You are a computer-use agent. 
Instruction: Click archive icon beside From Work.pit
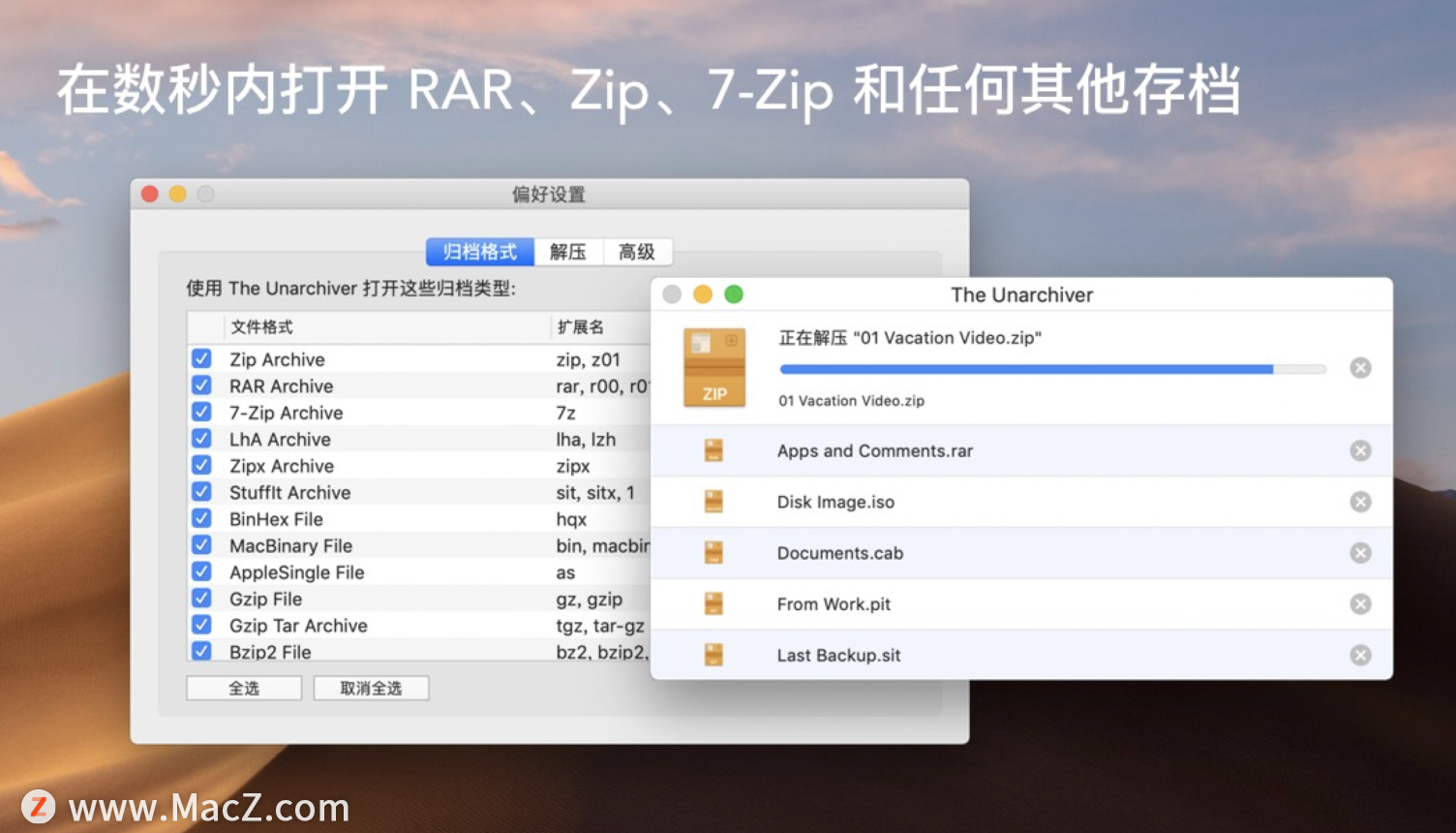(x=713, y=604)
